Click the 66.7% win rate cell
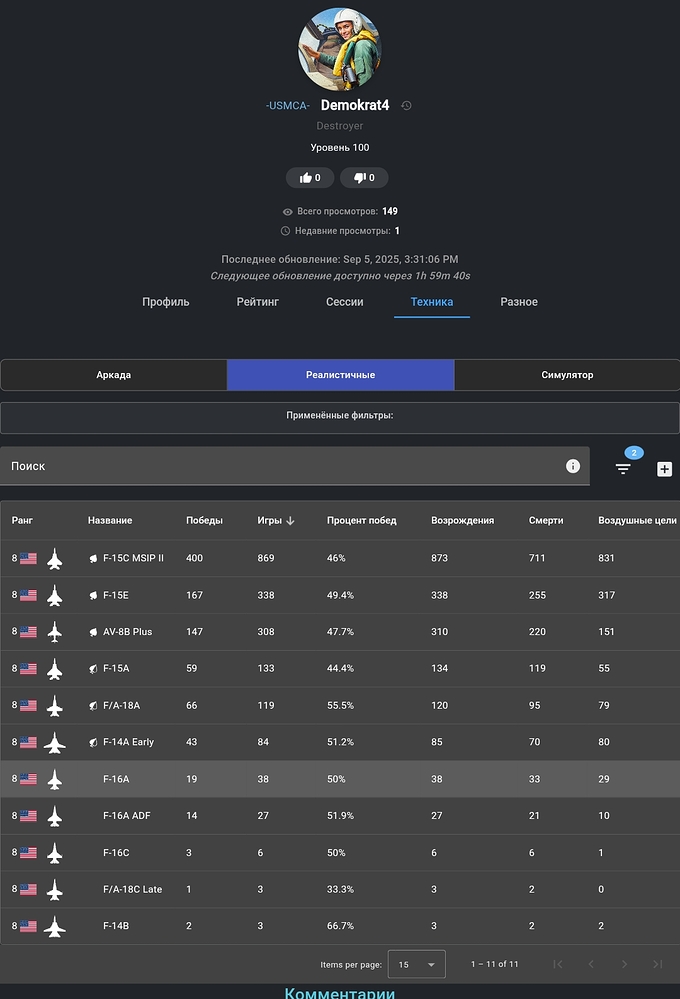 point(340,926)
